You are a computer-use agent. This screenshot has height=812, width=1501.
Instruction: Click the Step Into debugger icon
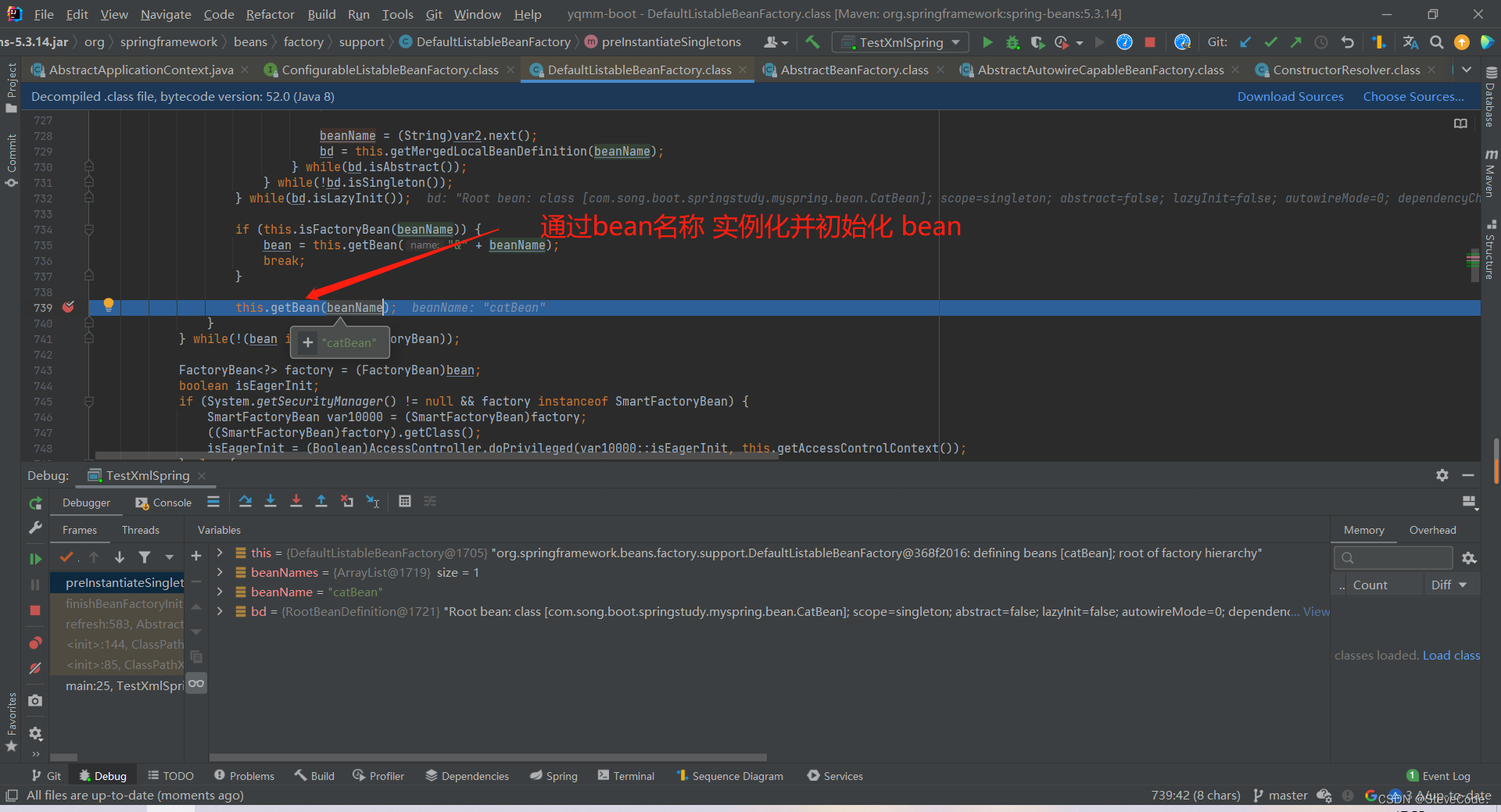(x=270, y=502)
